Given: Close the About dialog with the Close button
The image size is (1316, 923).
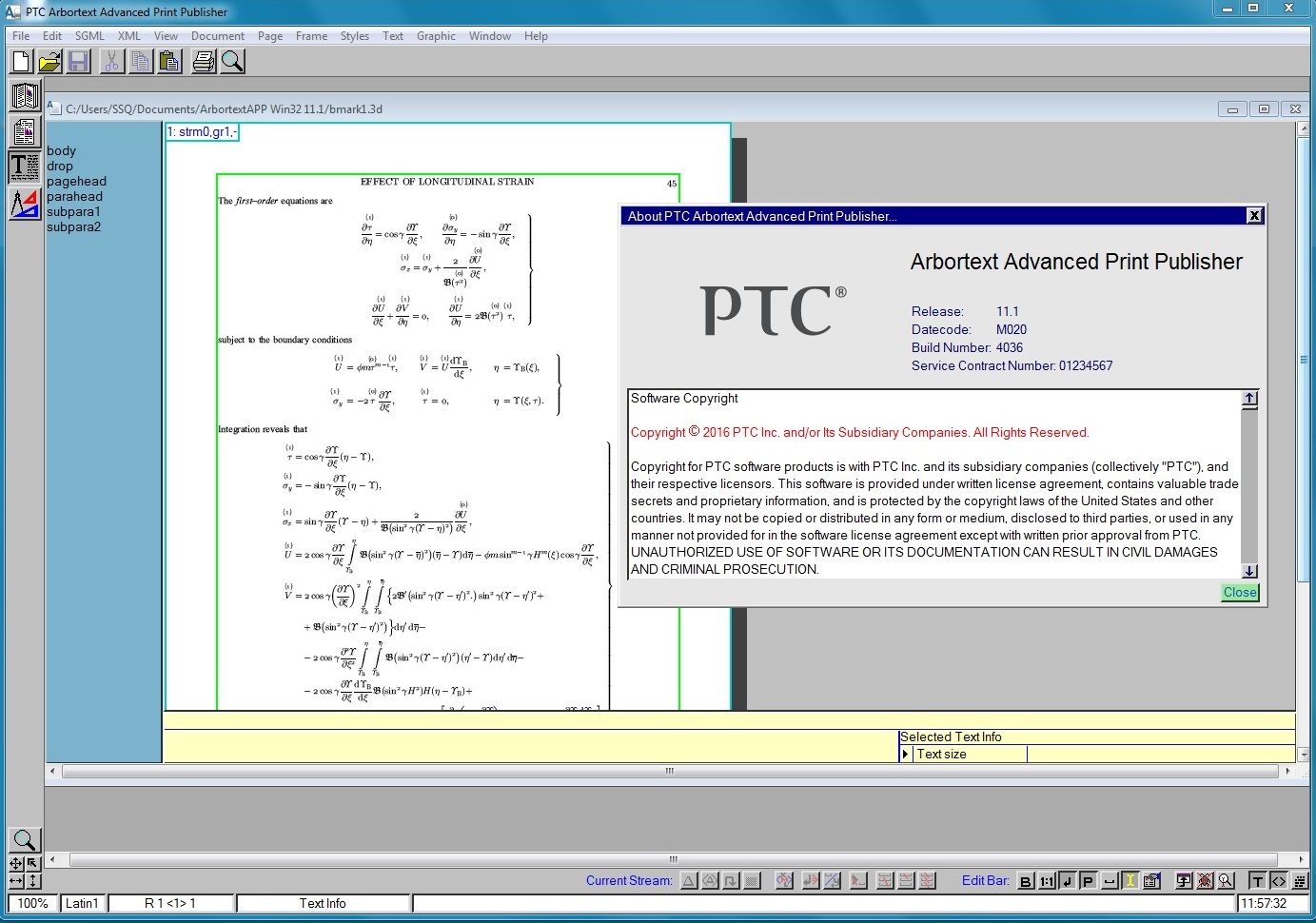Looking at the screenshot, I should point(1240,593).
